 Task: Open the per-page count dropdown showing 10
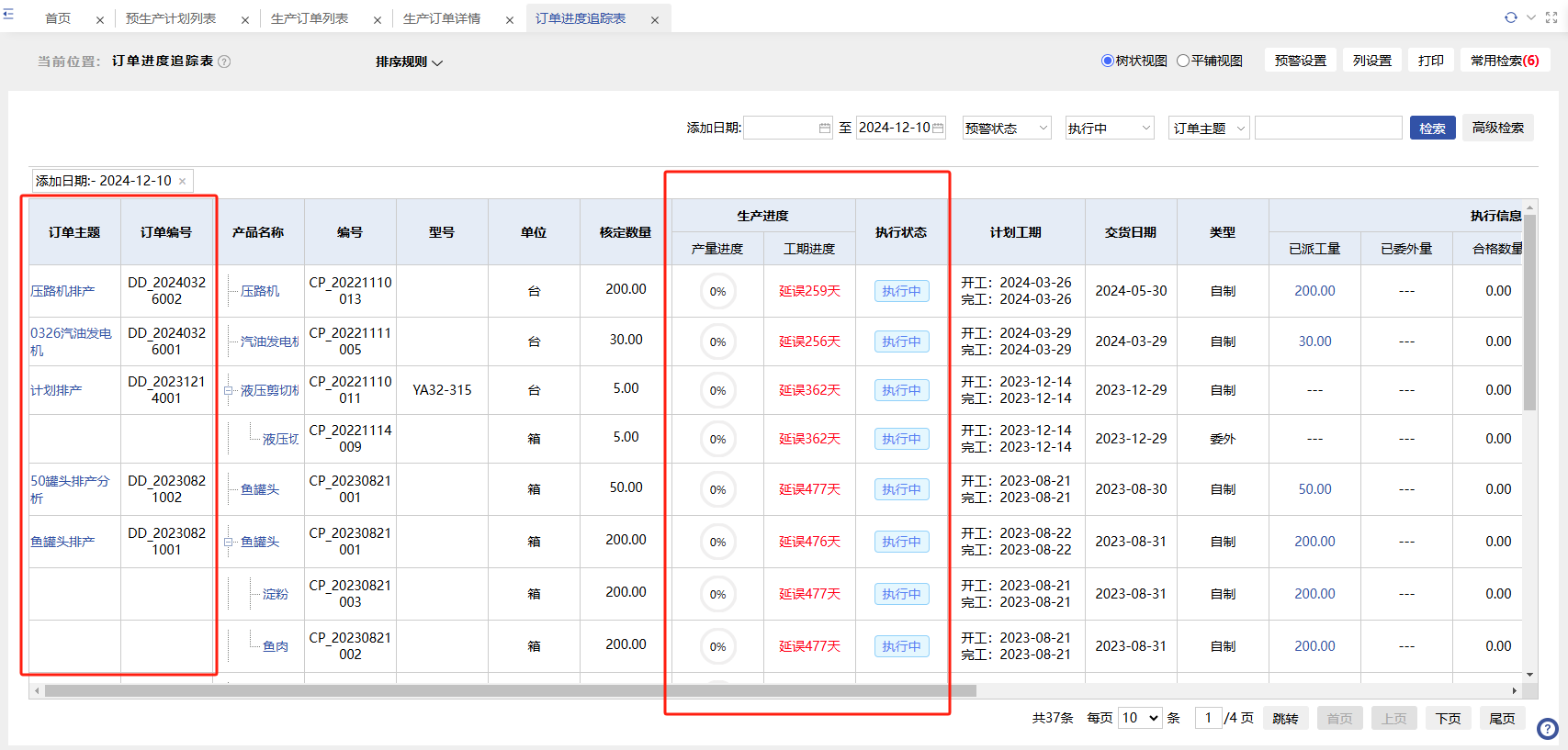coord(1141,718)
